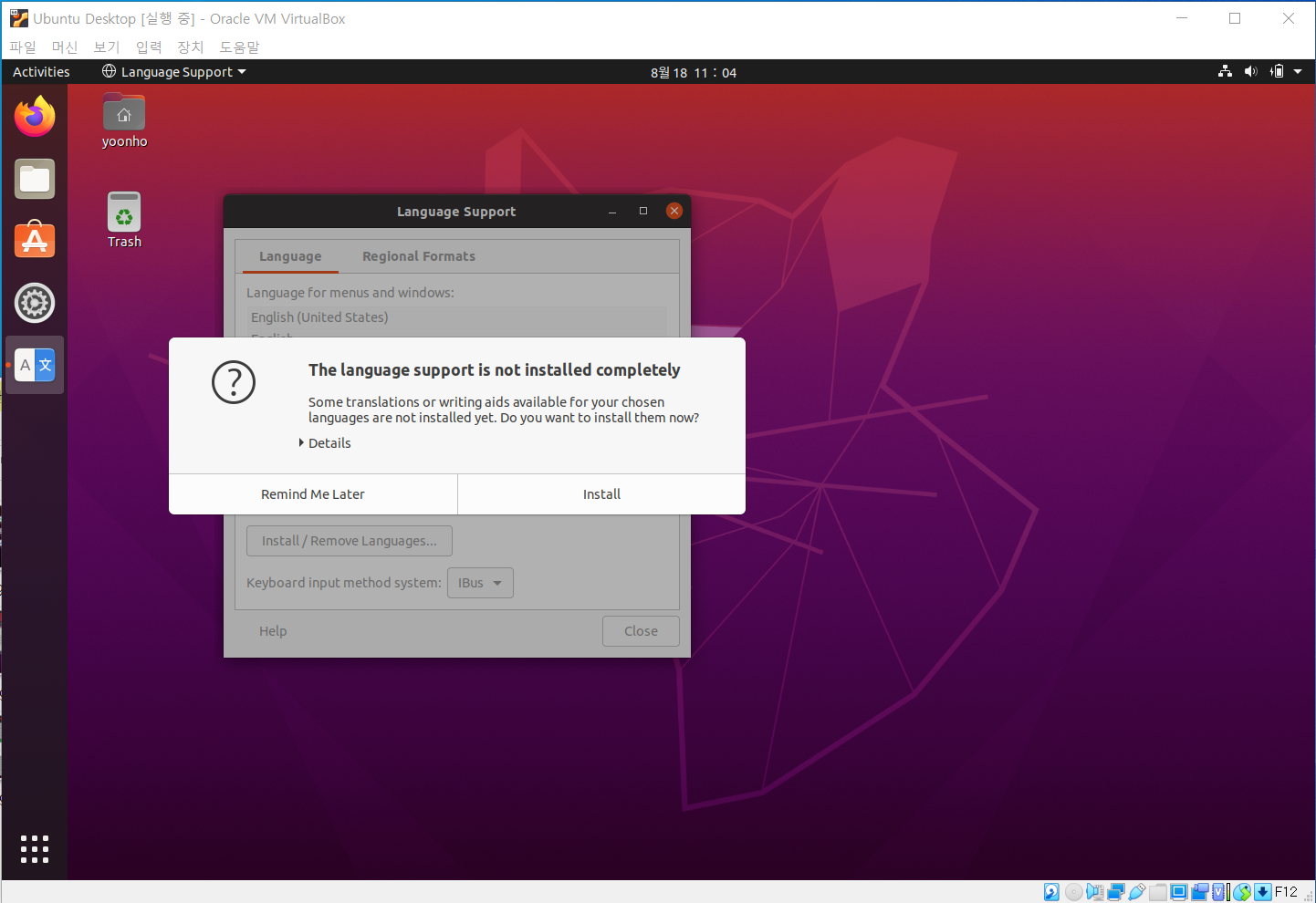
Task: Click VirtualBox recording status icon
Action: (x=1199, y=892)
